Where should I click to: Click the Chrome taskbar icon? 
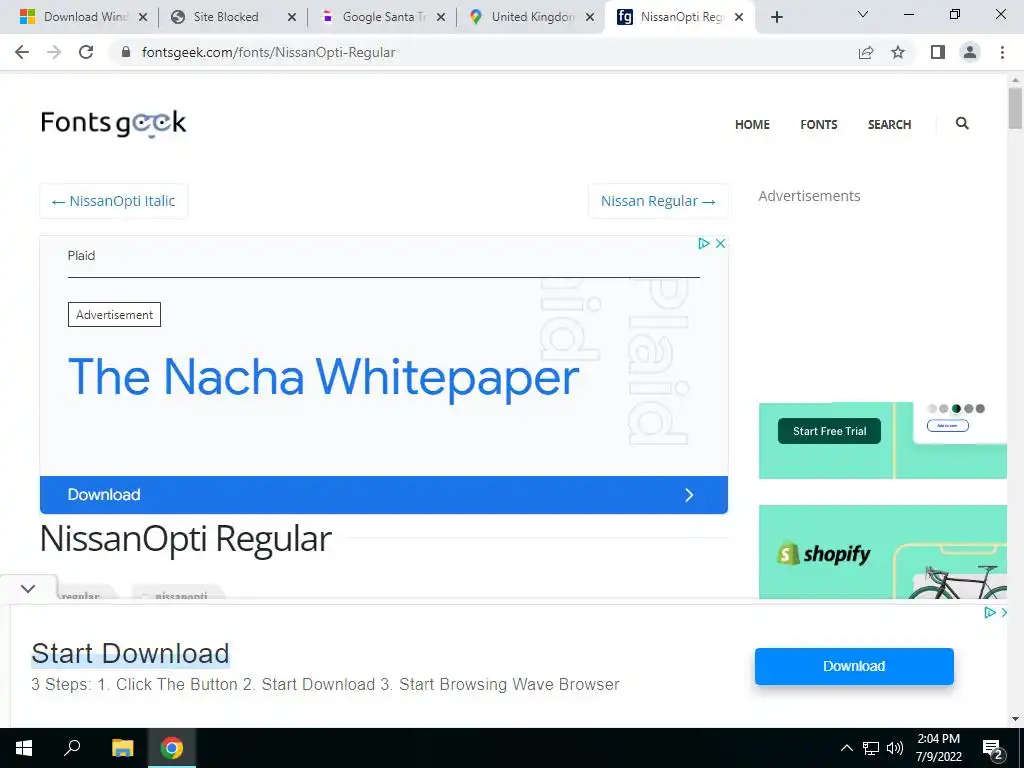[x=172, y=748]
